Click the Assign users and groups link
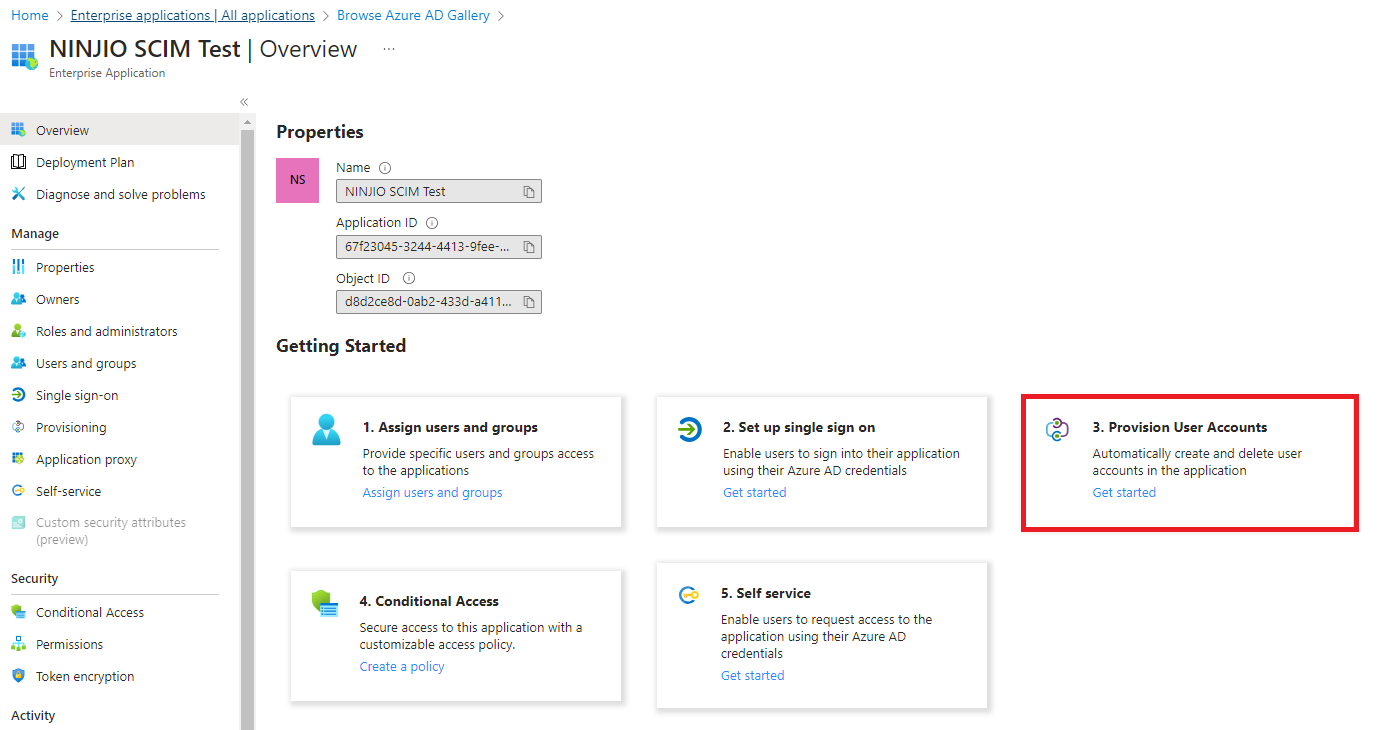This screenshot has width=1388, height=730. click(432, 492)
